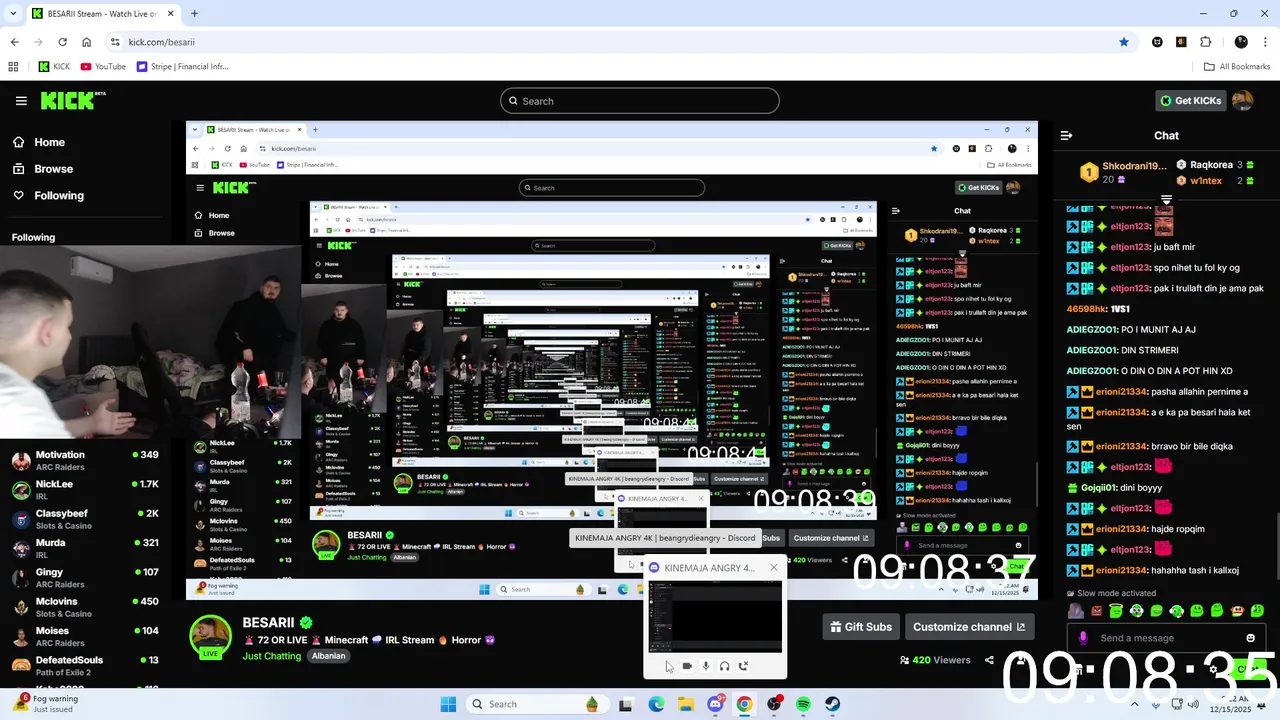Click the BESARII channel avatar

click(x=211, y=636)
